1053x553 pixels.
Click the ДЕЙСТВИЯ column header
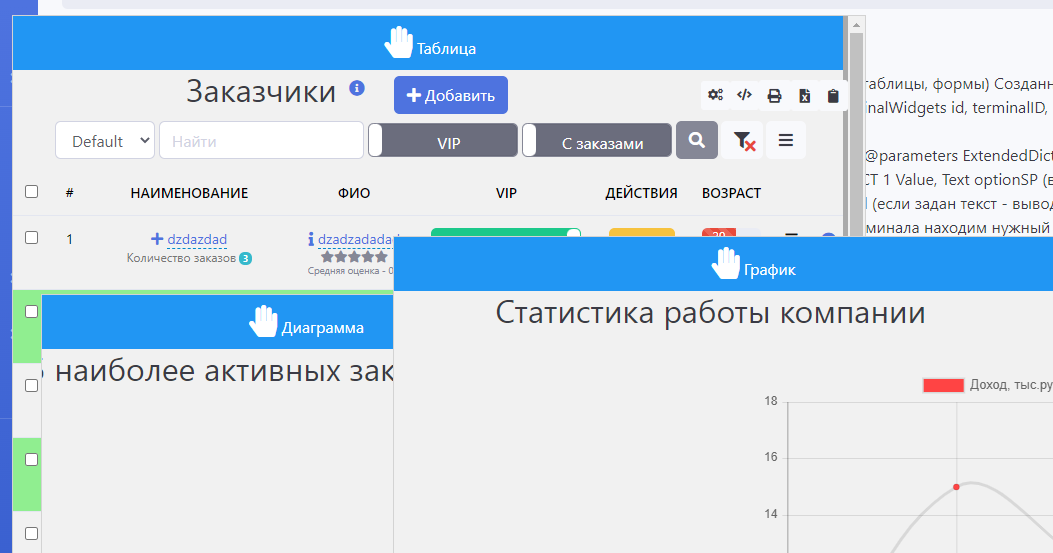click(641, 194)
